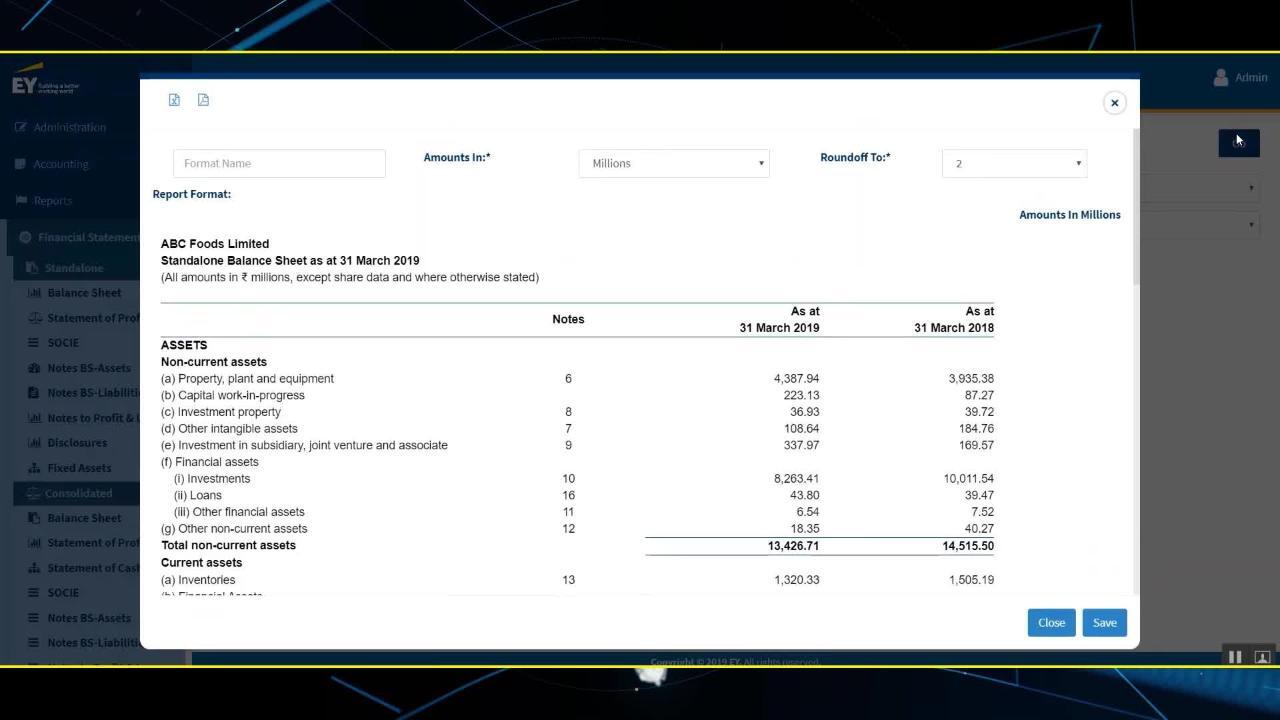Click the dialog's vertical scrollbar
The width and height of the screenshot is (1280, 720).
point(1135,210)
